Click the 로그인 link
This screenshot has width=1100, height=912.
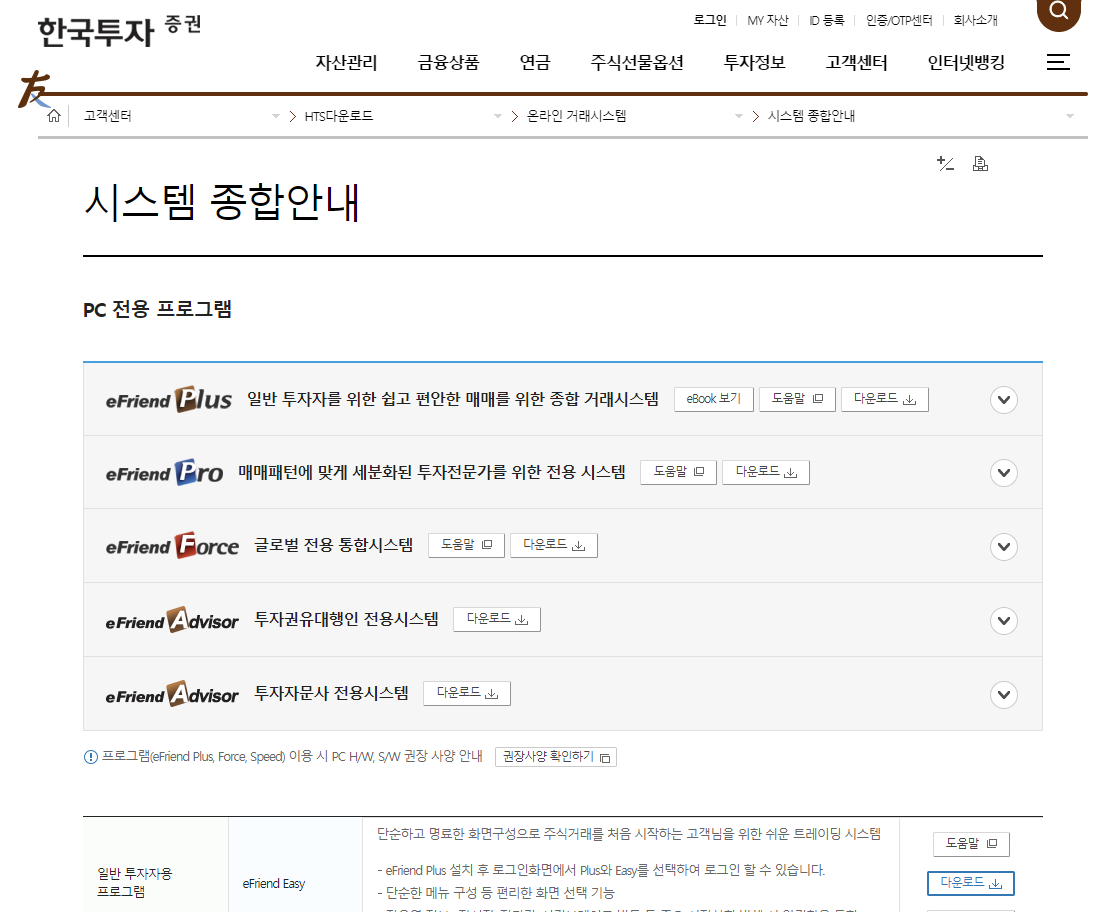[710, 20]
